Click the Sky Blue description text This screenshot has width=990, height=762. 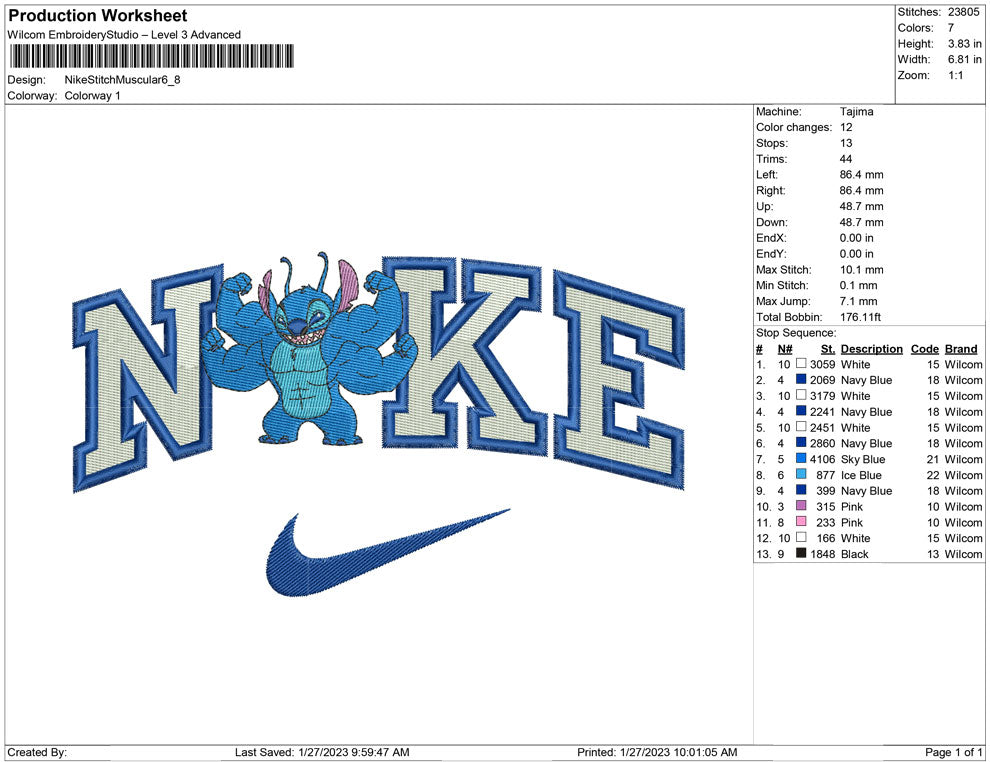pyautogui.click(x=862, y=459)
